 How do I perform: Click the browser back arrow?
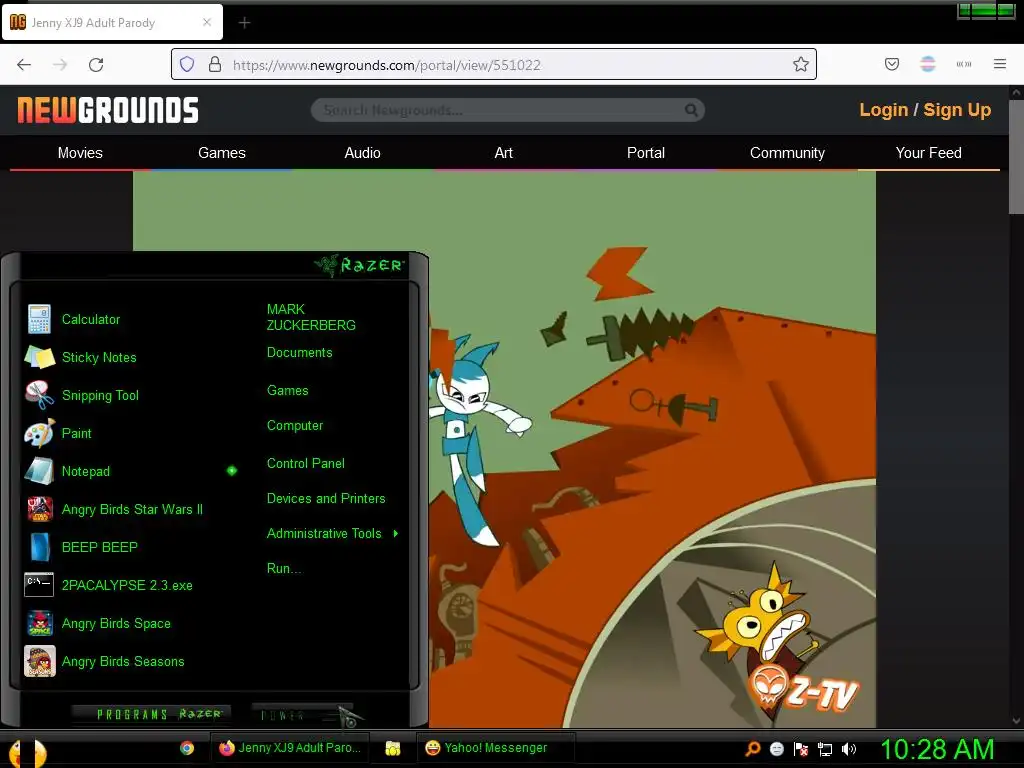click(24, 65)
